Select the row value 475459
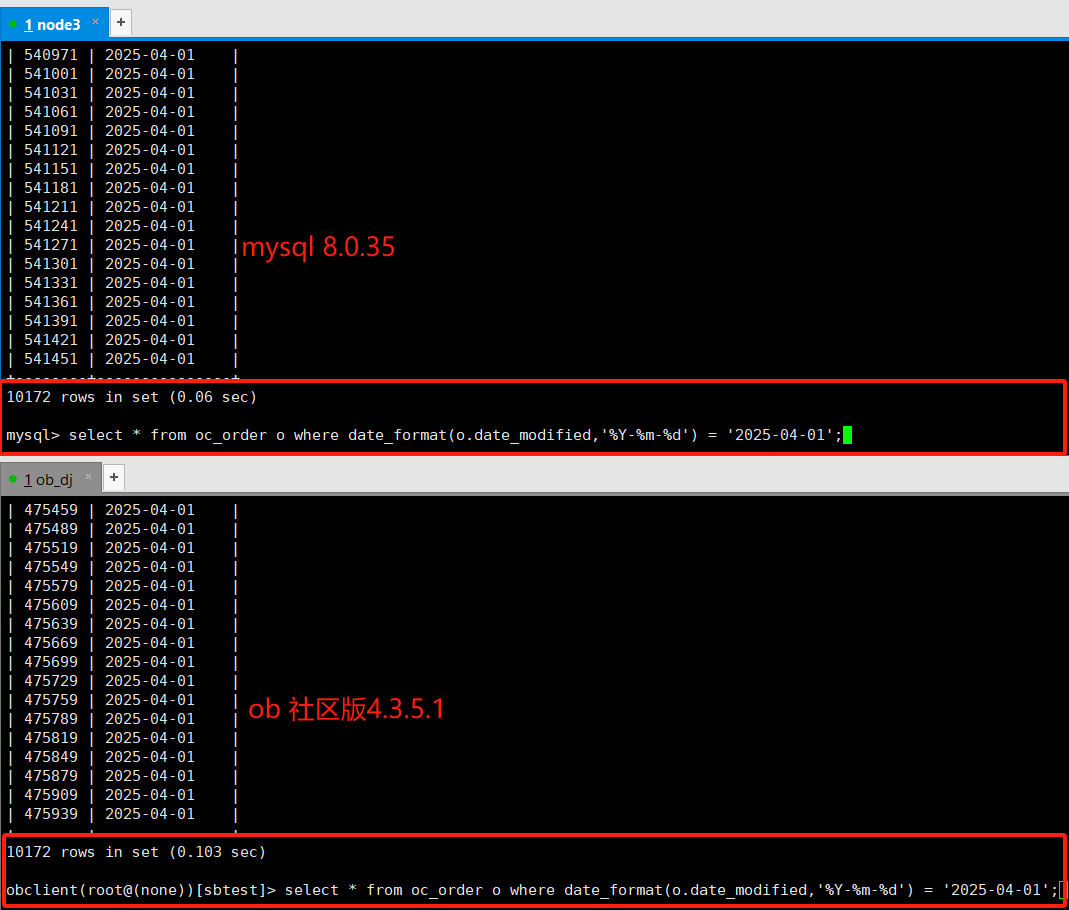The image size is (1069, 910). point(51,510)
